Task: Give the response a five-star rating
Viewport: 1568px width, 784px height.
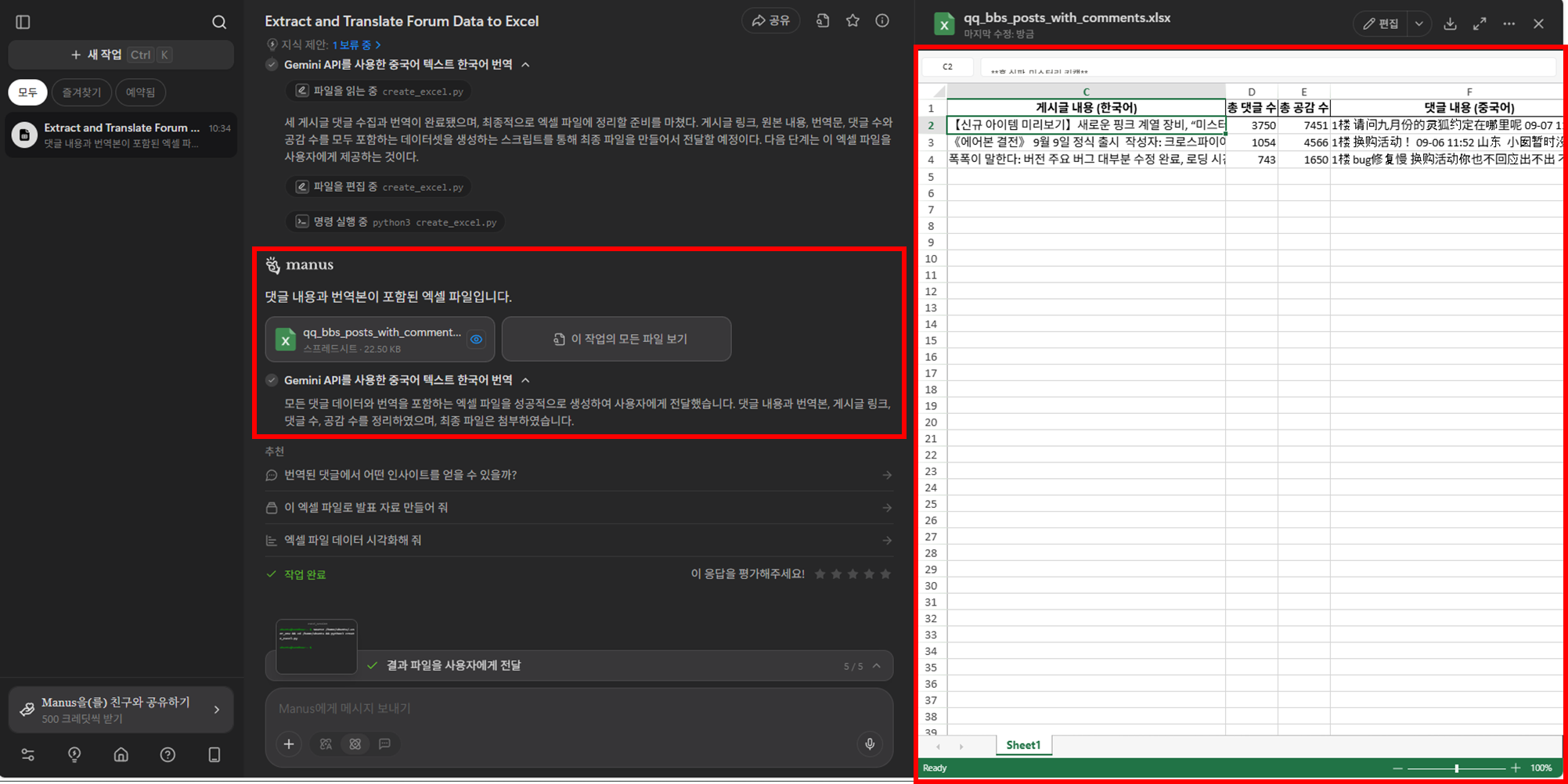Action: pyautogui.click(x=885, y=574)
